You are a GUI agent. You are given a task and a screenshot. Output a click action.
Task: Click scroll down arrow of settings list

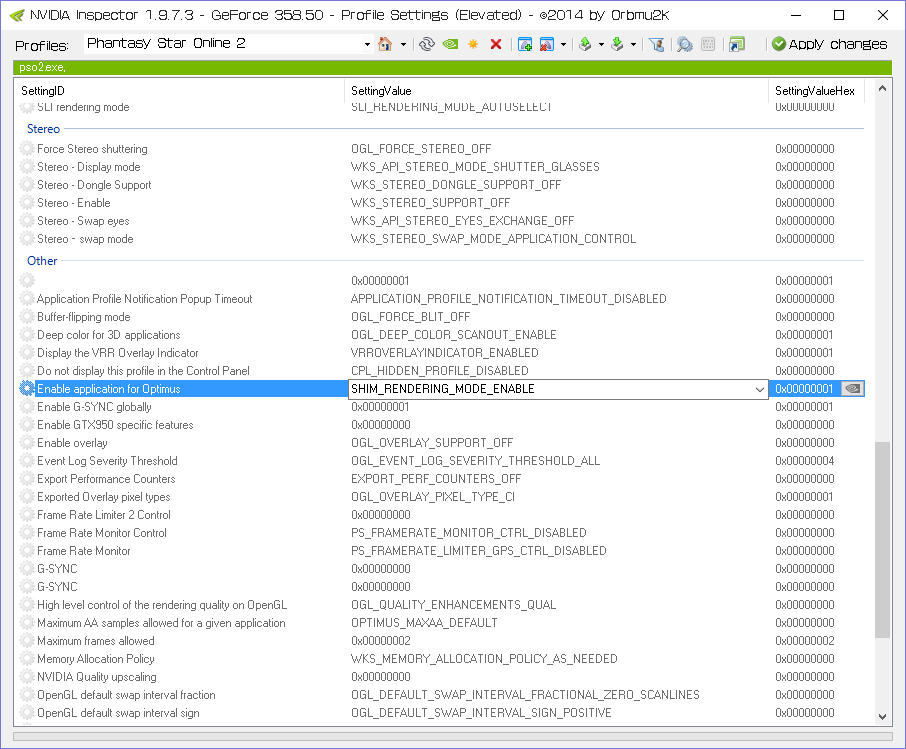882,717
